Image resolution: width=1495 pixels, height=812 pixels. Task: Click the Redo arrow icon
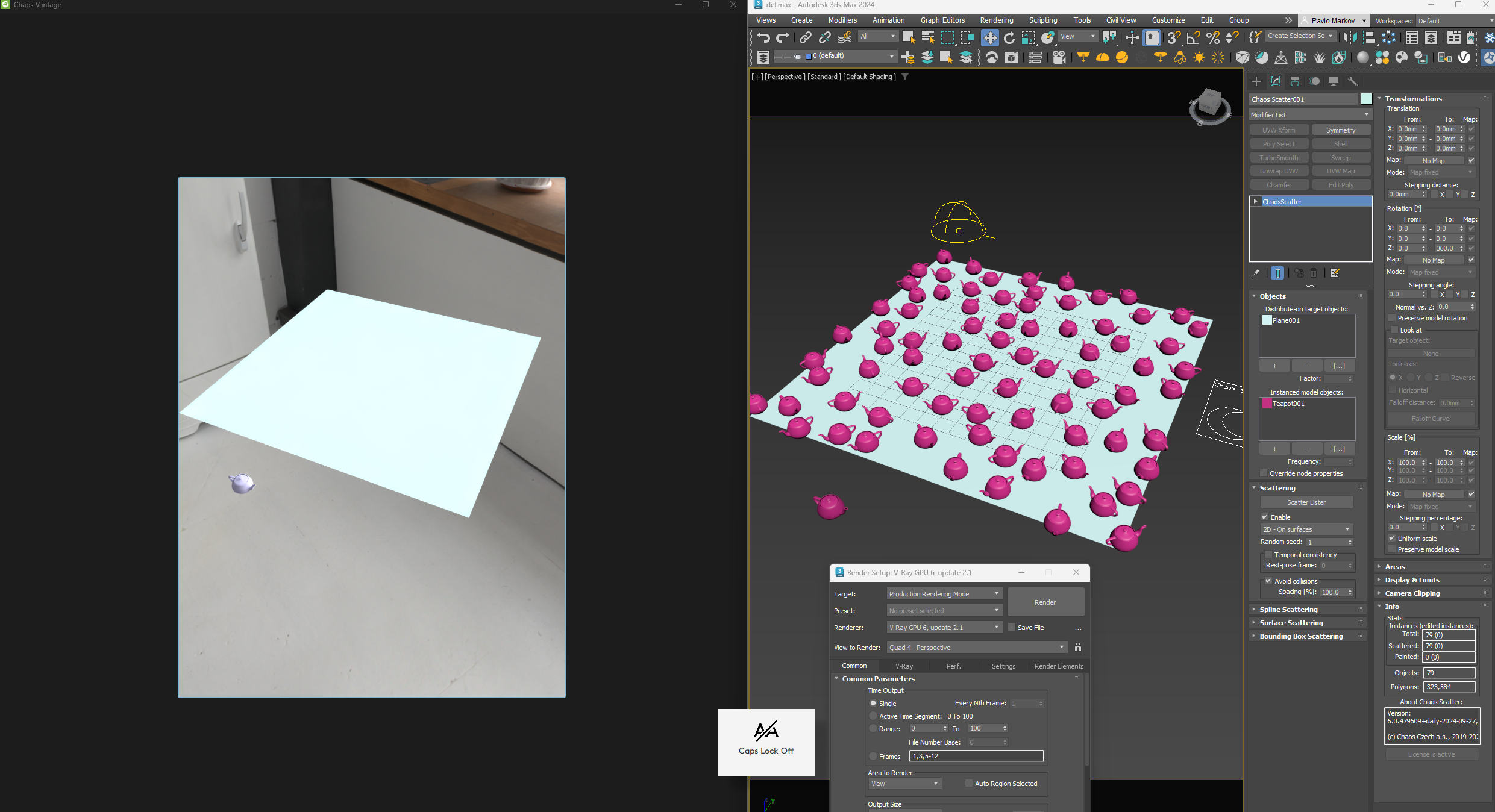tap(783, 38)
